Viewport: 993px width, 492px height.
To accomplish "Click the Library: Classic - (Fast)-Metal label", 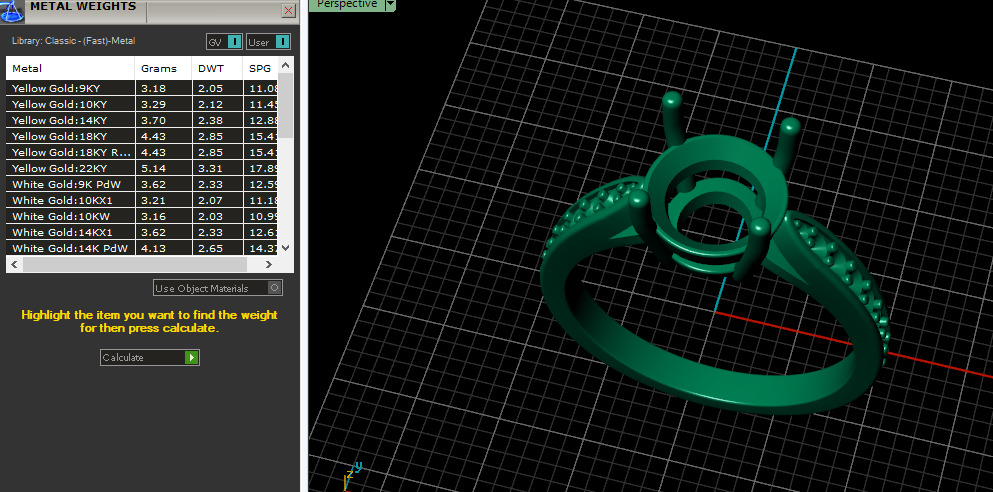I will (73, 41).
